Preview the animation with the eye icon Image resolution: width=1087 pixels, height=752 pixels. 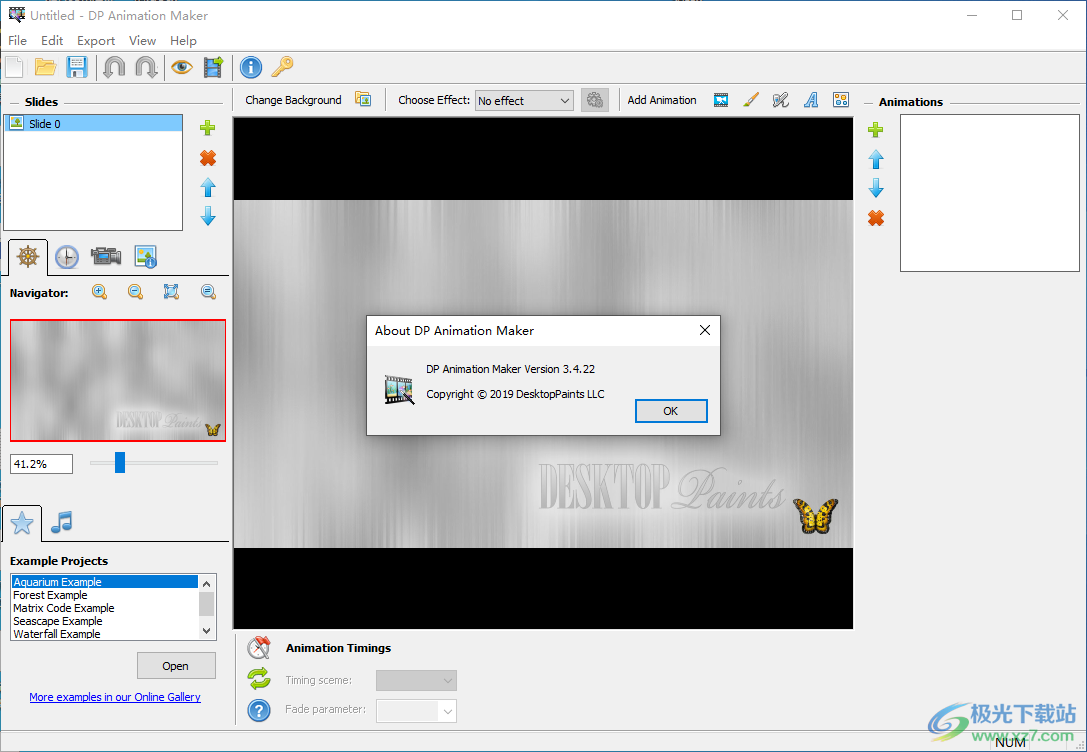click(x=182, y=67)
